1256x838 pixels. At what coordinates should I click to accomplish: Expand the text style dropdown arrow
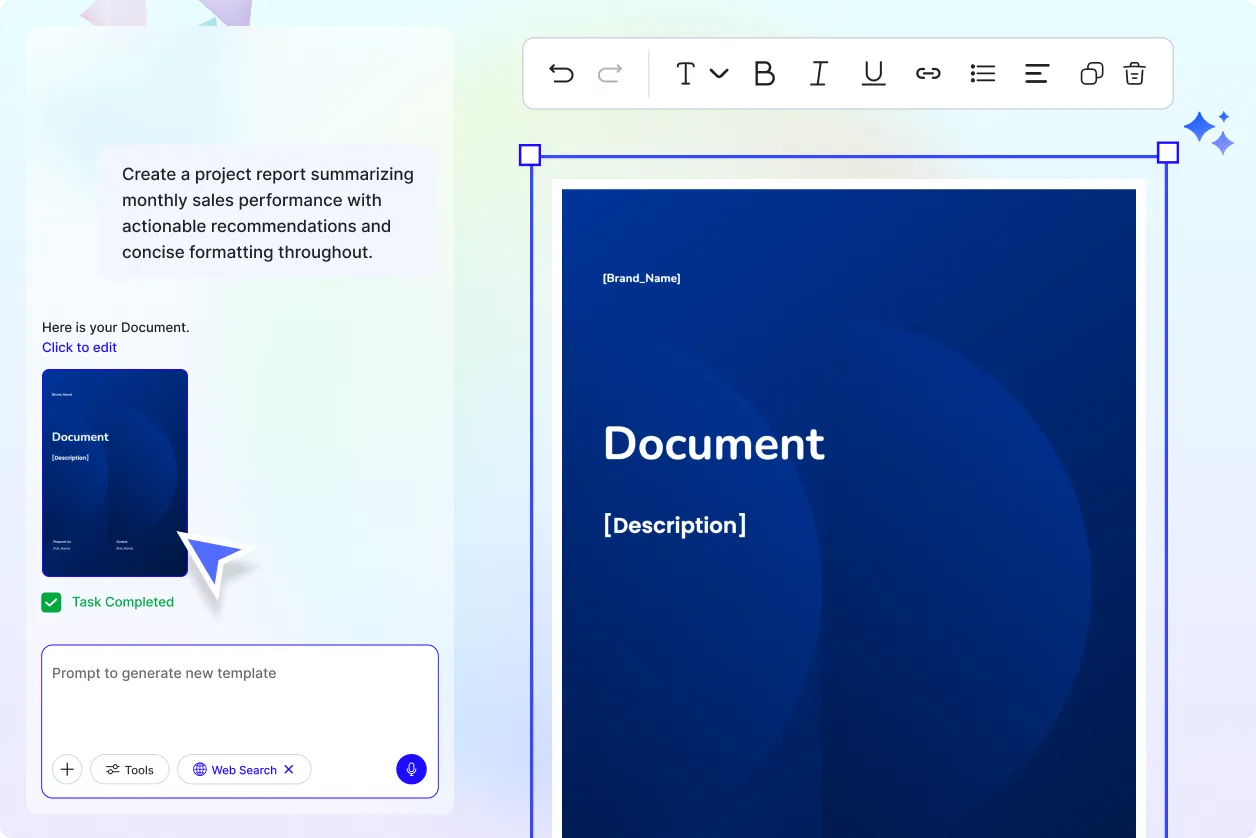coord(719,73)
